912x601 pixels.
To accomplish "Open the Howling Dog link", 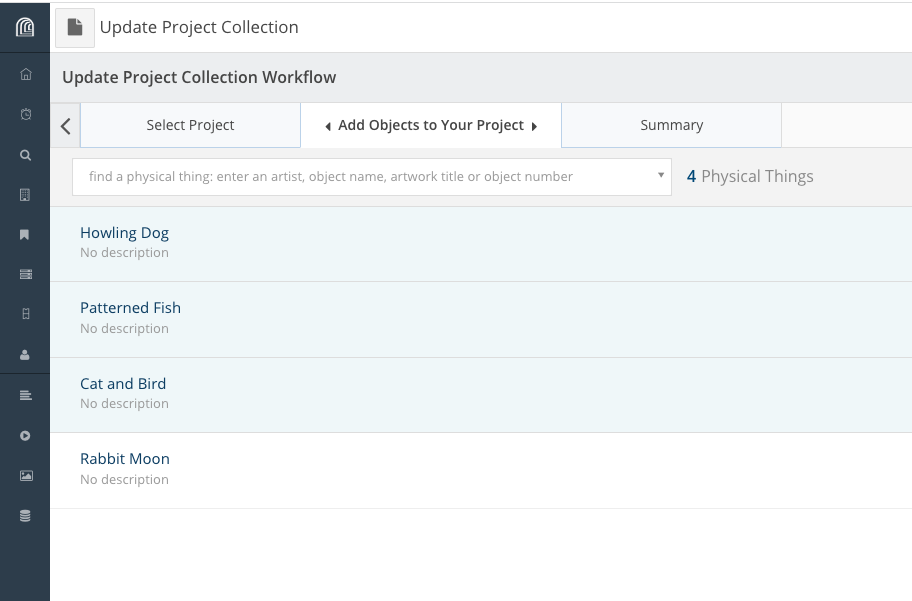I will click(x=124, y=233).
